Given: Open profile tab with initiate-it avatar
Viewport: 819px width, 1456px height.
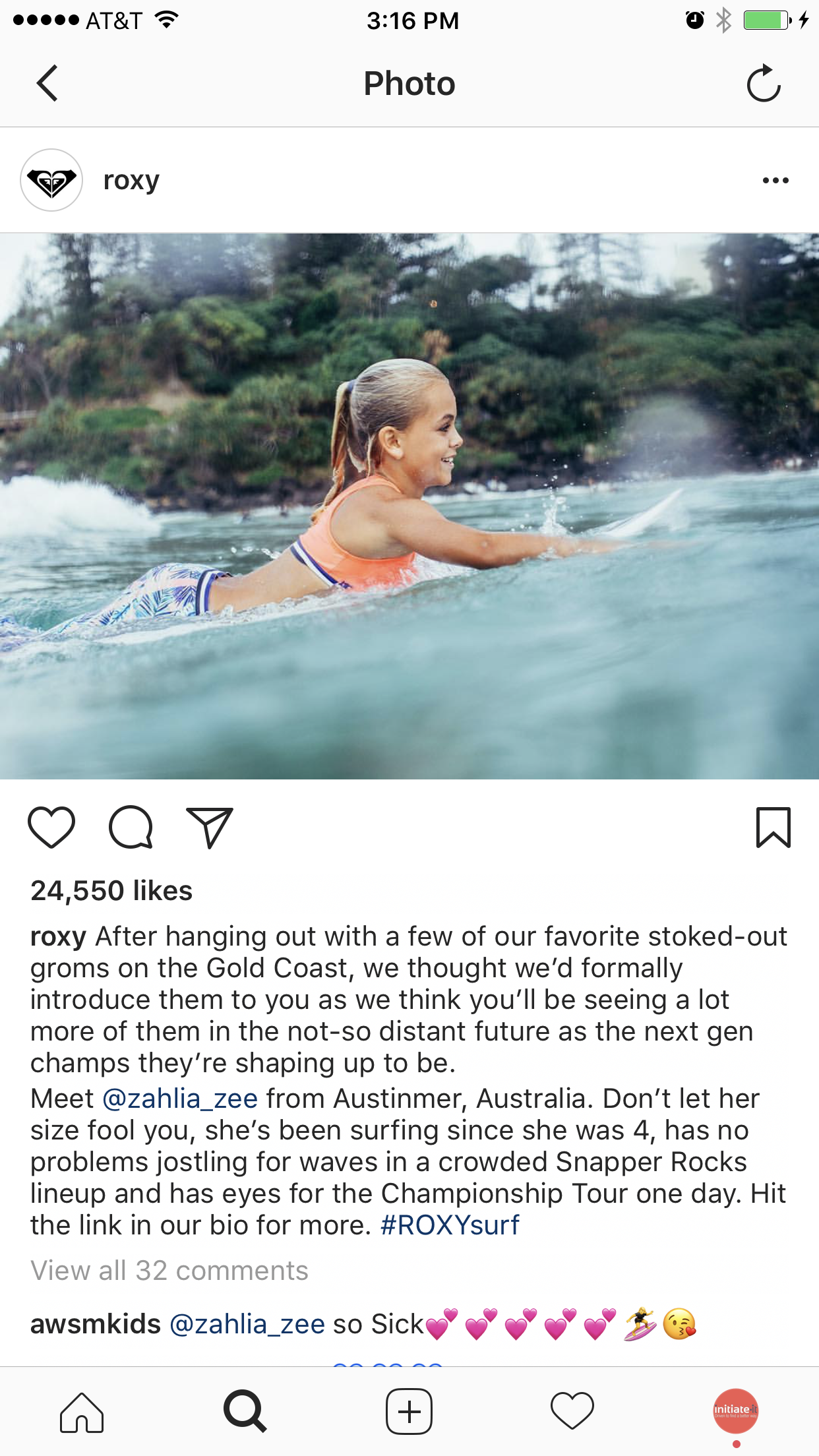Looking at the screenshot, I should (x=736, y=1411).
